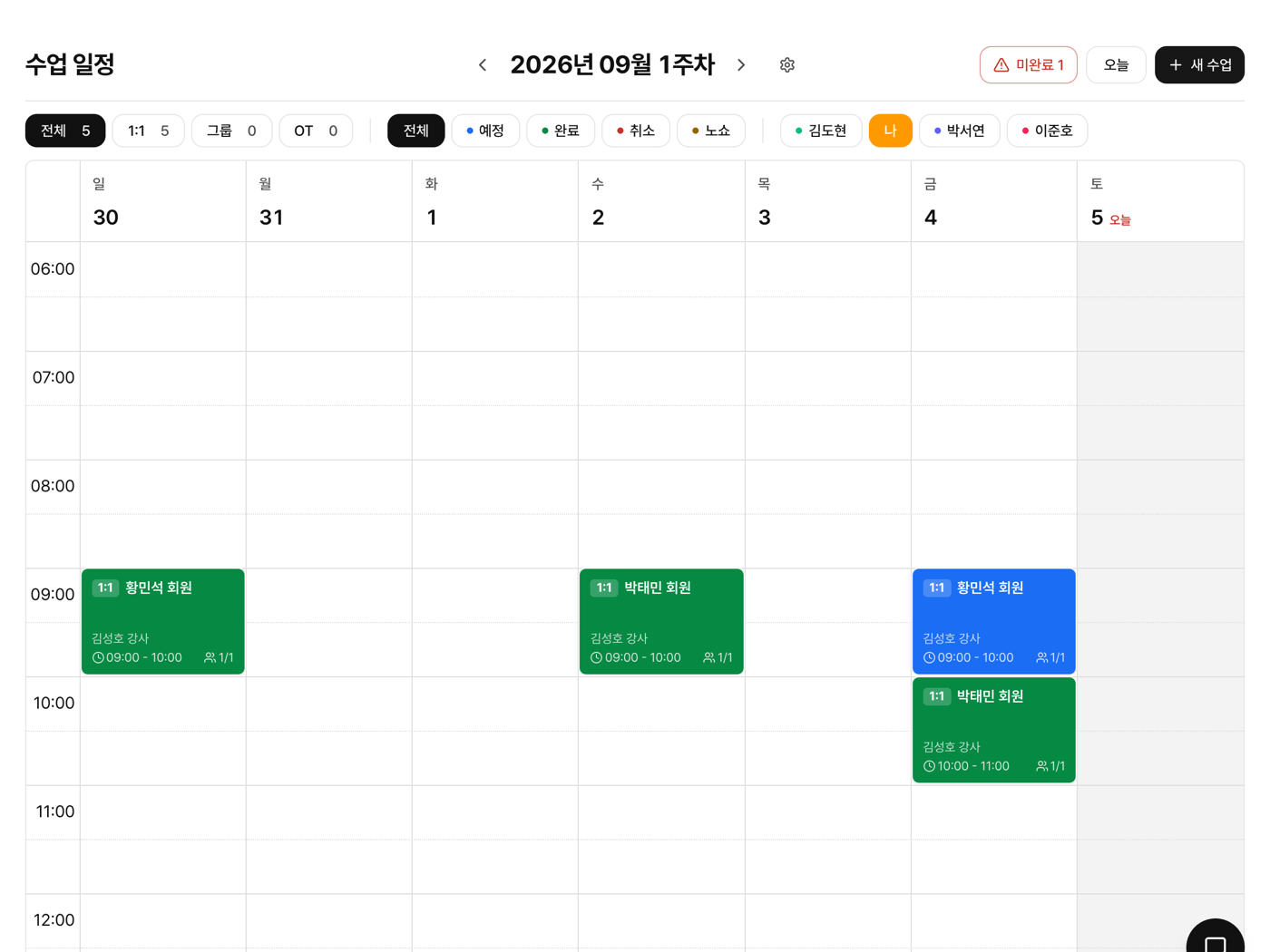Click the plus icon on 새 수업
The height and width of the screenshot is (952, 1270).
[x=1176, y=65]
